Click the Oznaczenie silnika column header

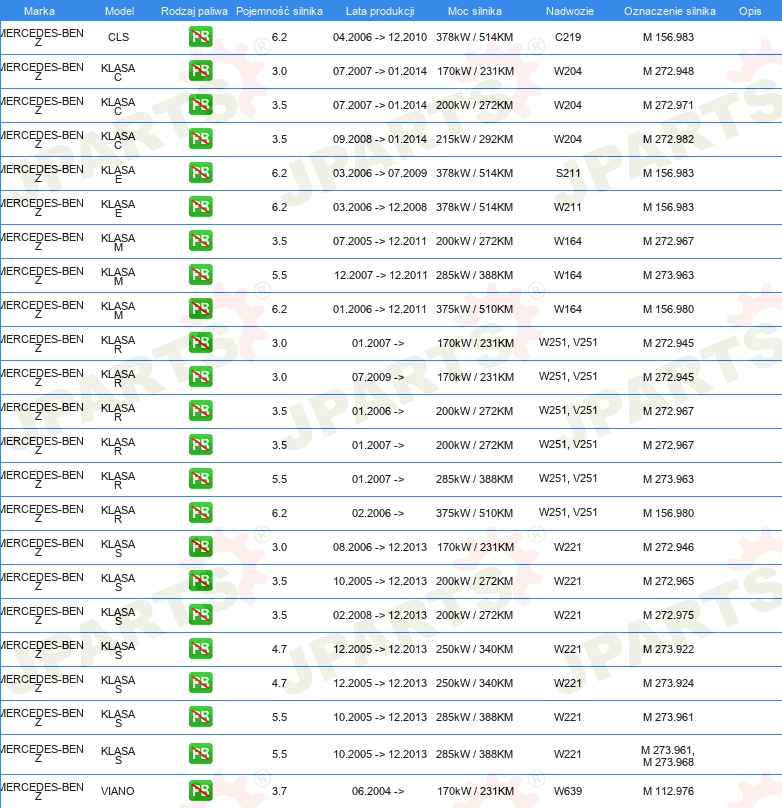[670, 11]
